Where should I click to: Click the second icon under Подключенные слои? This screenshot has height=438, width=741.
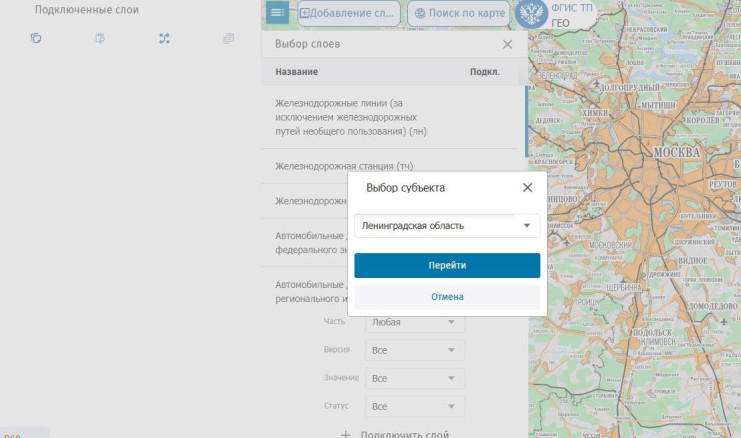coord(100,39)
